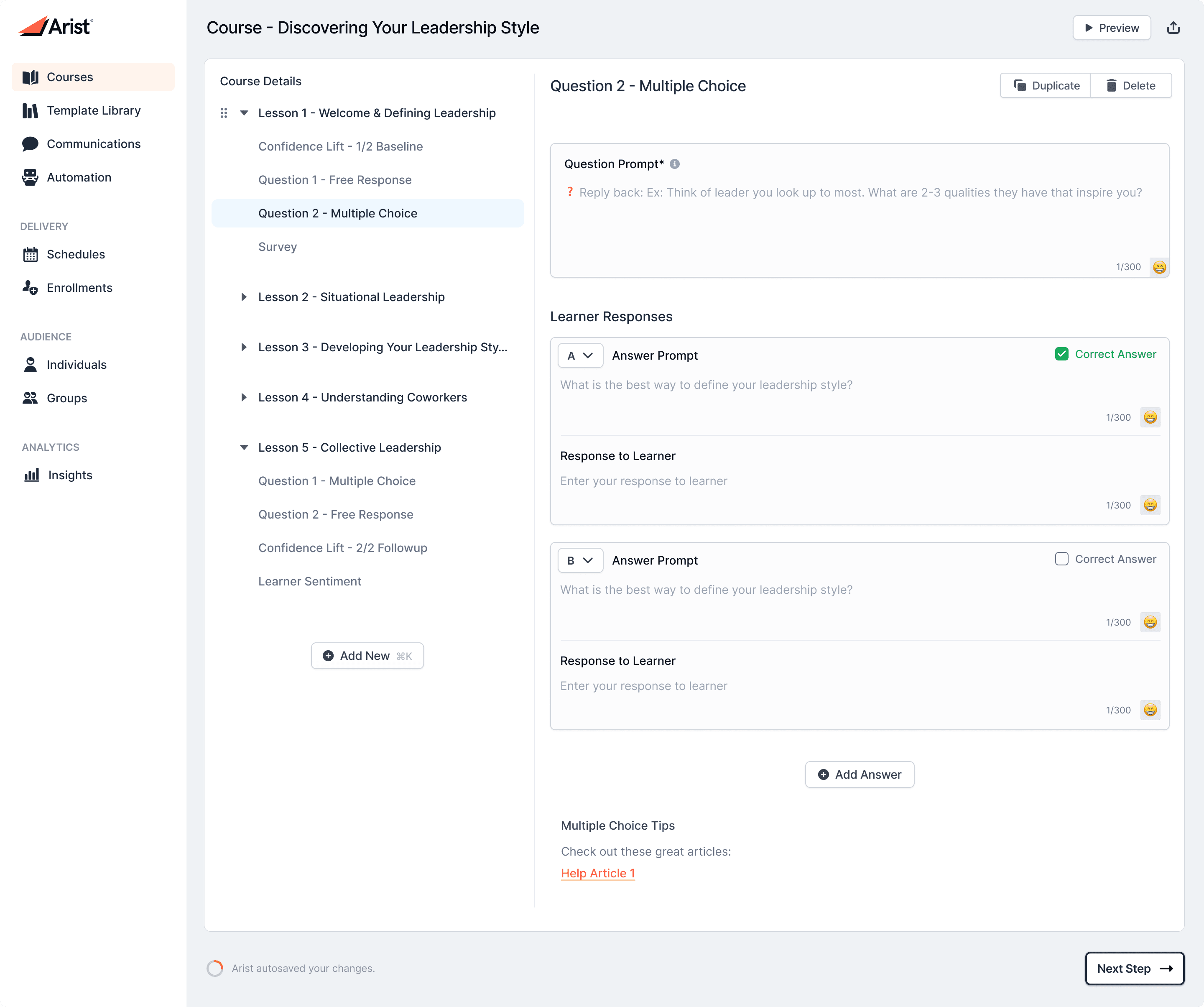Image resolution: width=1204 pixels, height=1007 pixels.
Task: Select Survey item in Lesson 1
Action: click(278, 247)
